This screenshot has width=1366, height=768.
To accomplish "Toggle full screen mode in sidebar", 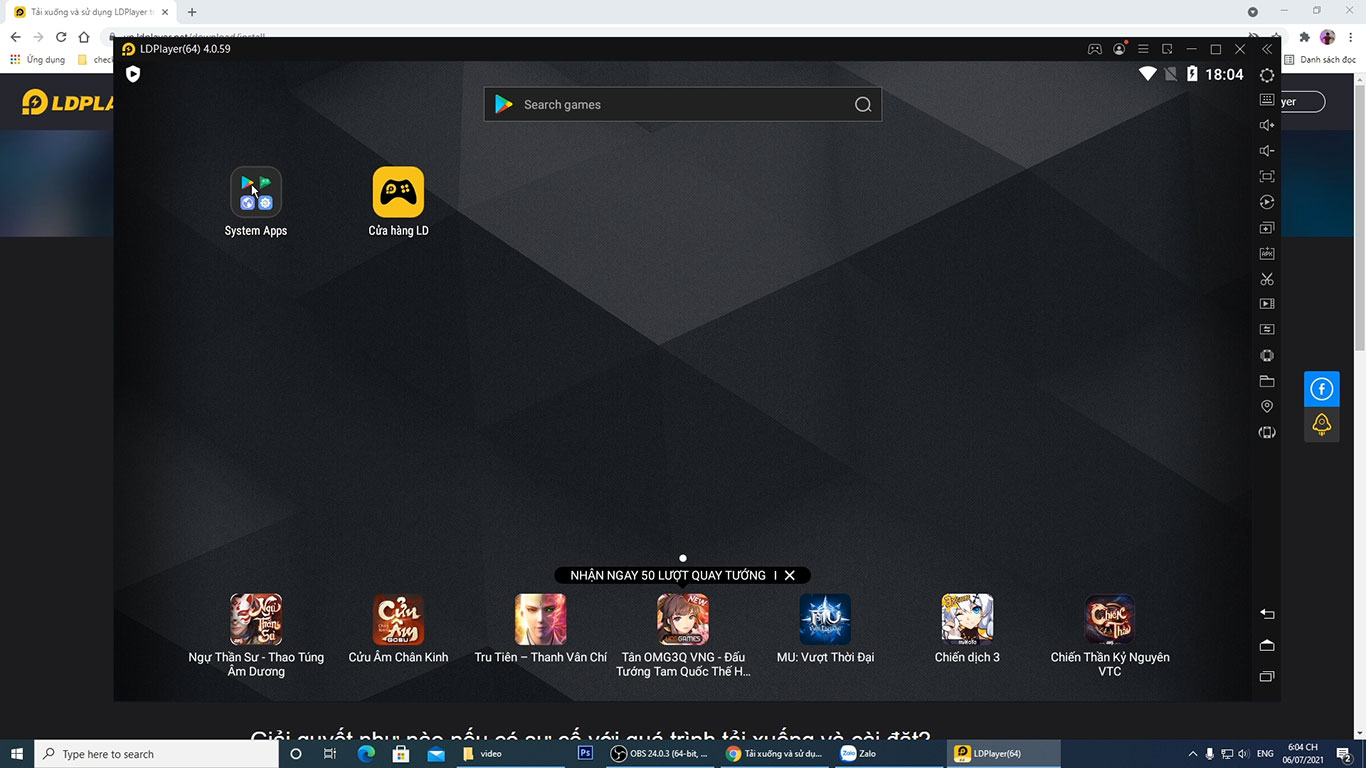I will click(1267, 177).
